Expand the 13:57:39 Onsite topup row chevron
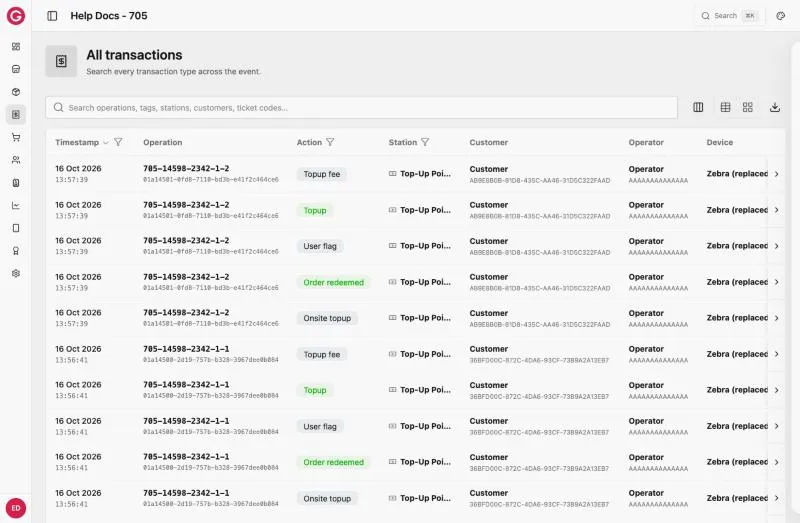Image resolution: width=800 pixels, height=523 pixels. 777,318
